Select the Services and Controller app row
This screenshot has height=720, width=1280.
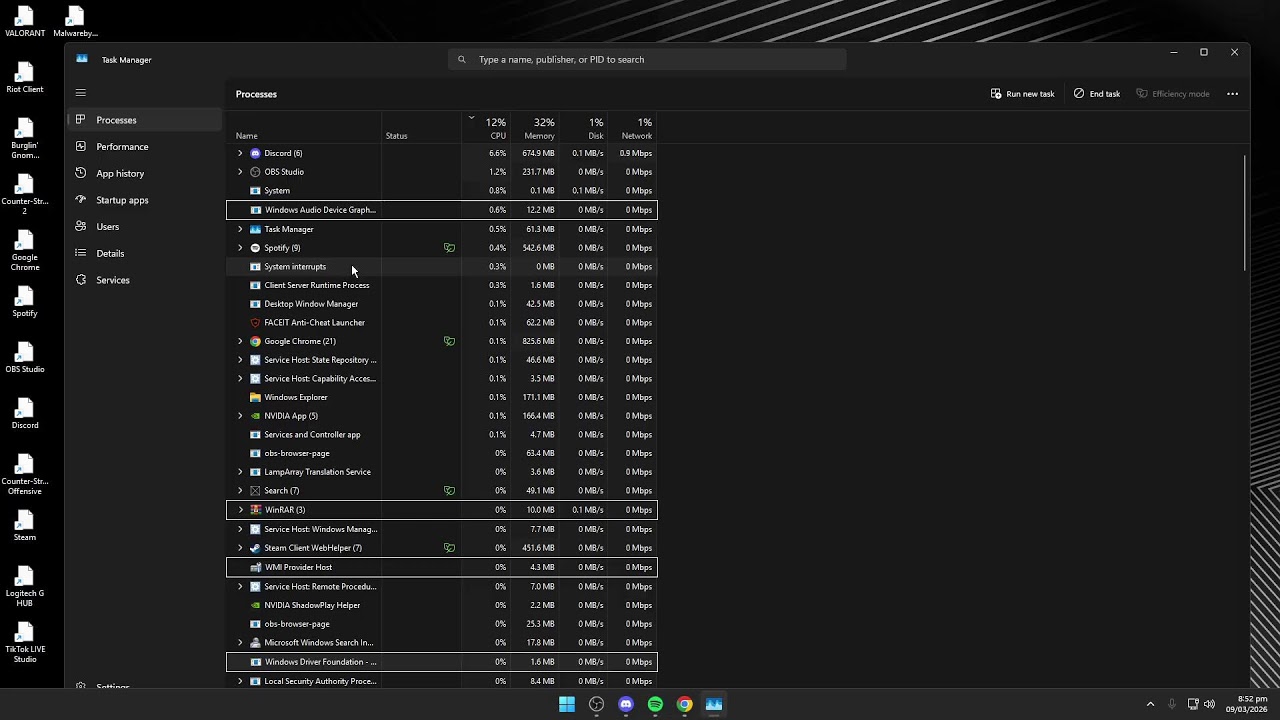point(441,435)
